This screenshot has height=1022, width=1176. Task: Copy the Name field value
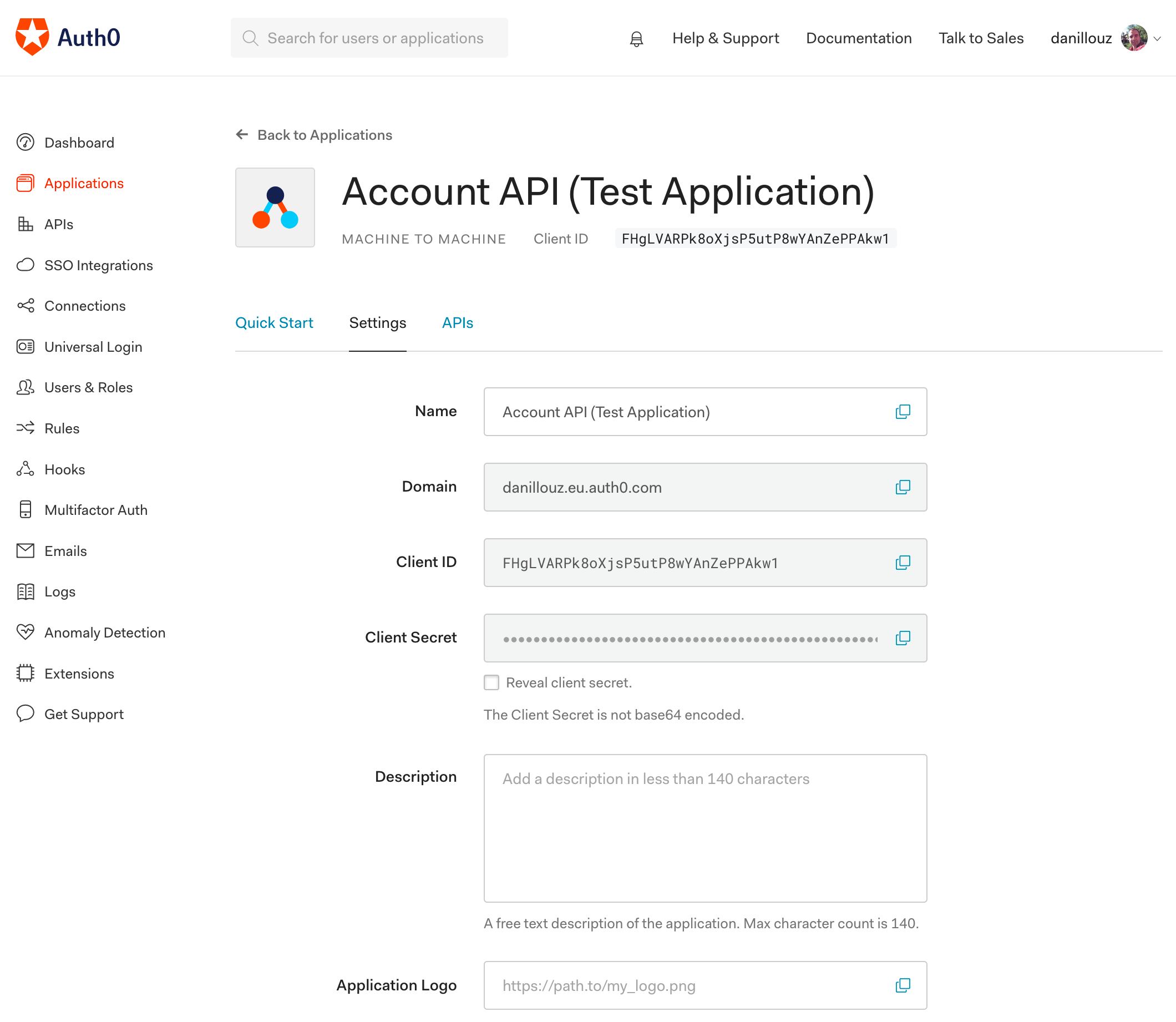pos(903,412)
